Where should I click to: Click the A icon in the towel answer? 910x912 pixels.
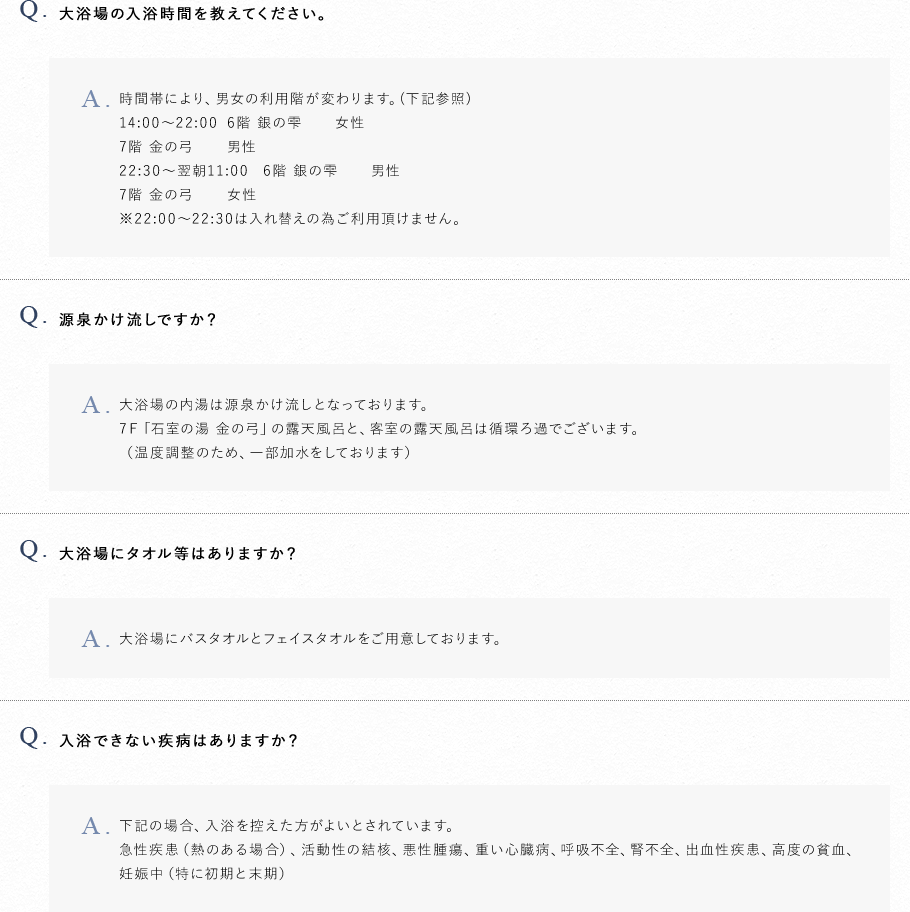94,639
